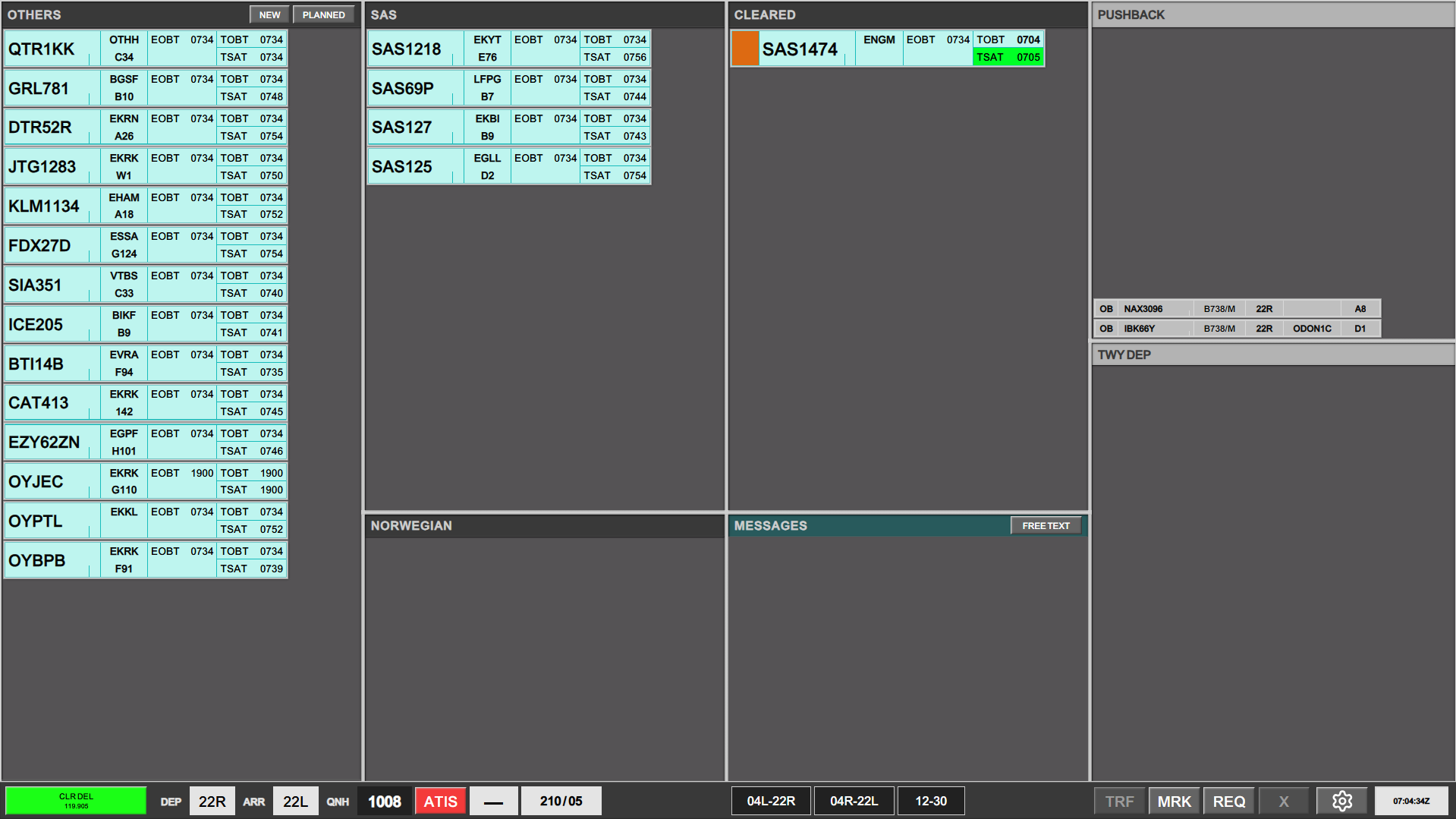Select the QTR1KK flight strip

coord(146,49)
